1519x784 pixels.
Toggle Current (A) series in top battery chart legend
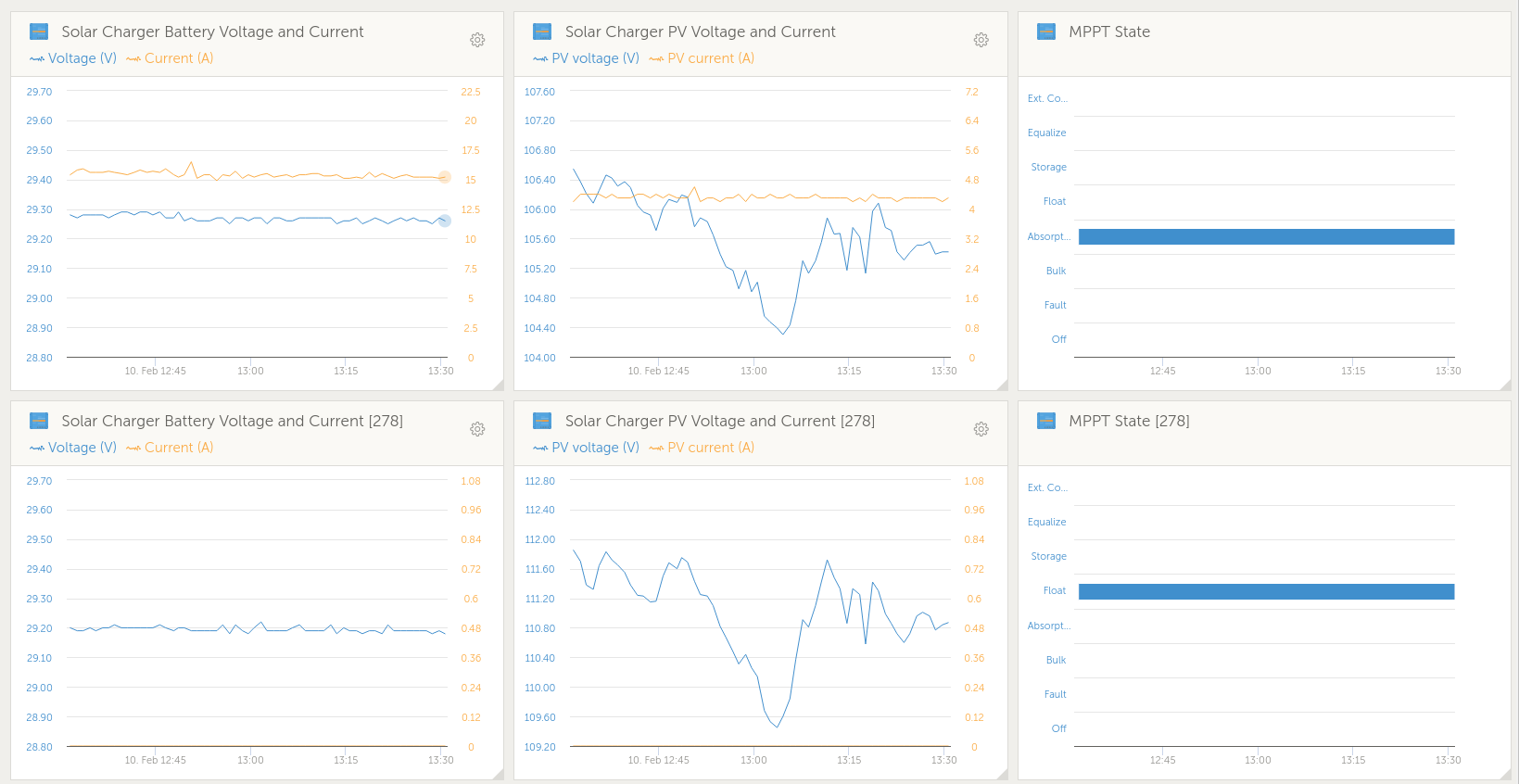(x=170, y=58)
